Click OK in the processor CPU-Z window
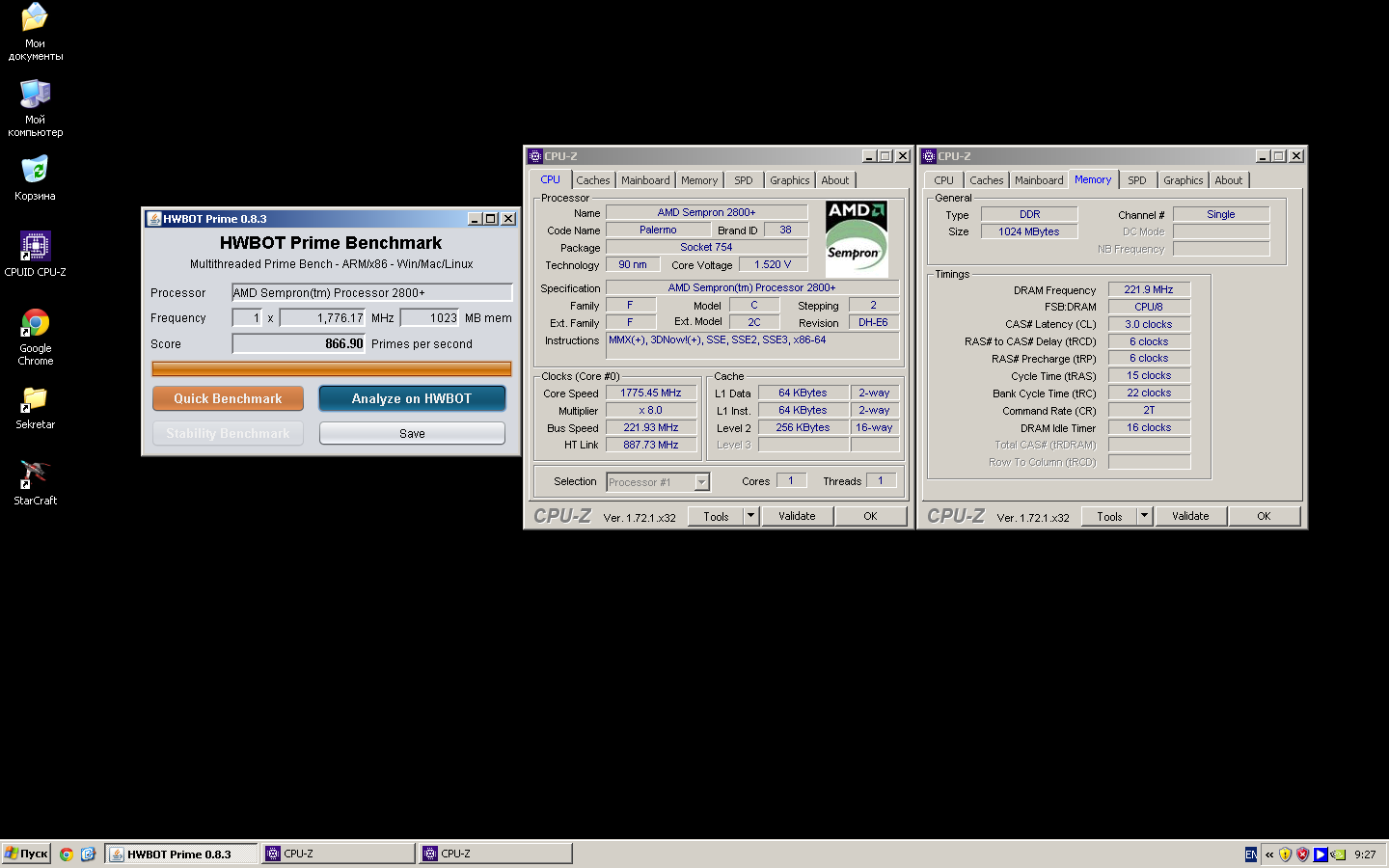The width and height of the screenshot is (1389, 868). coord(870,516)
